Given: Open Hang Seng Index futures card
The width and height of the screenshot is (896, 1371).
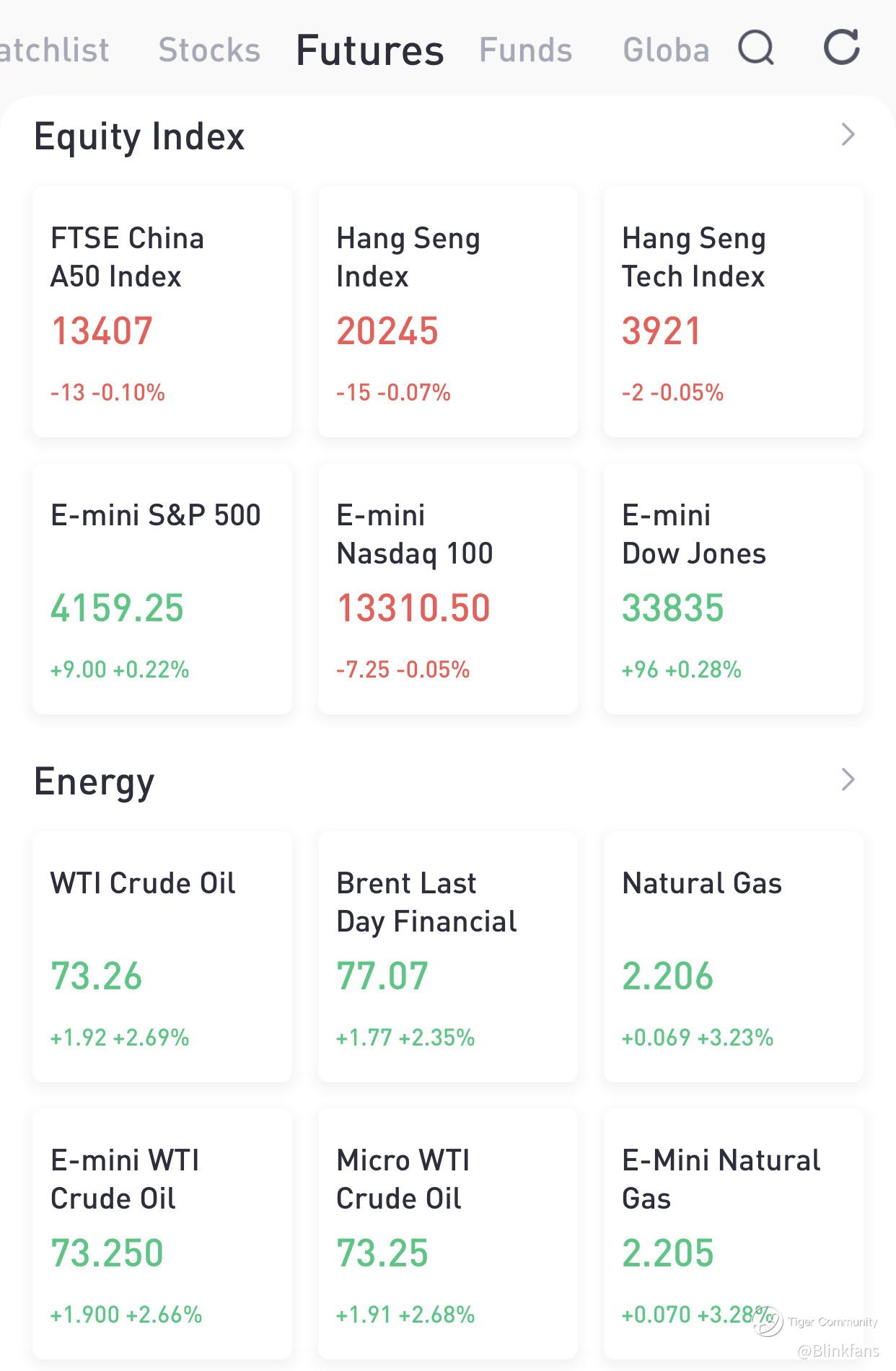Looking at the screenshot, I should [x=448, y=312].
